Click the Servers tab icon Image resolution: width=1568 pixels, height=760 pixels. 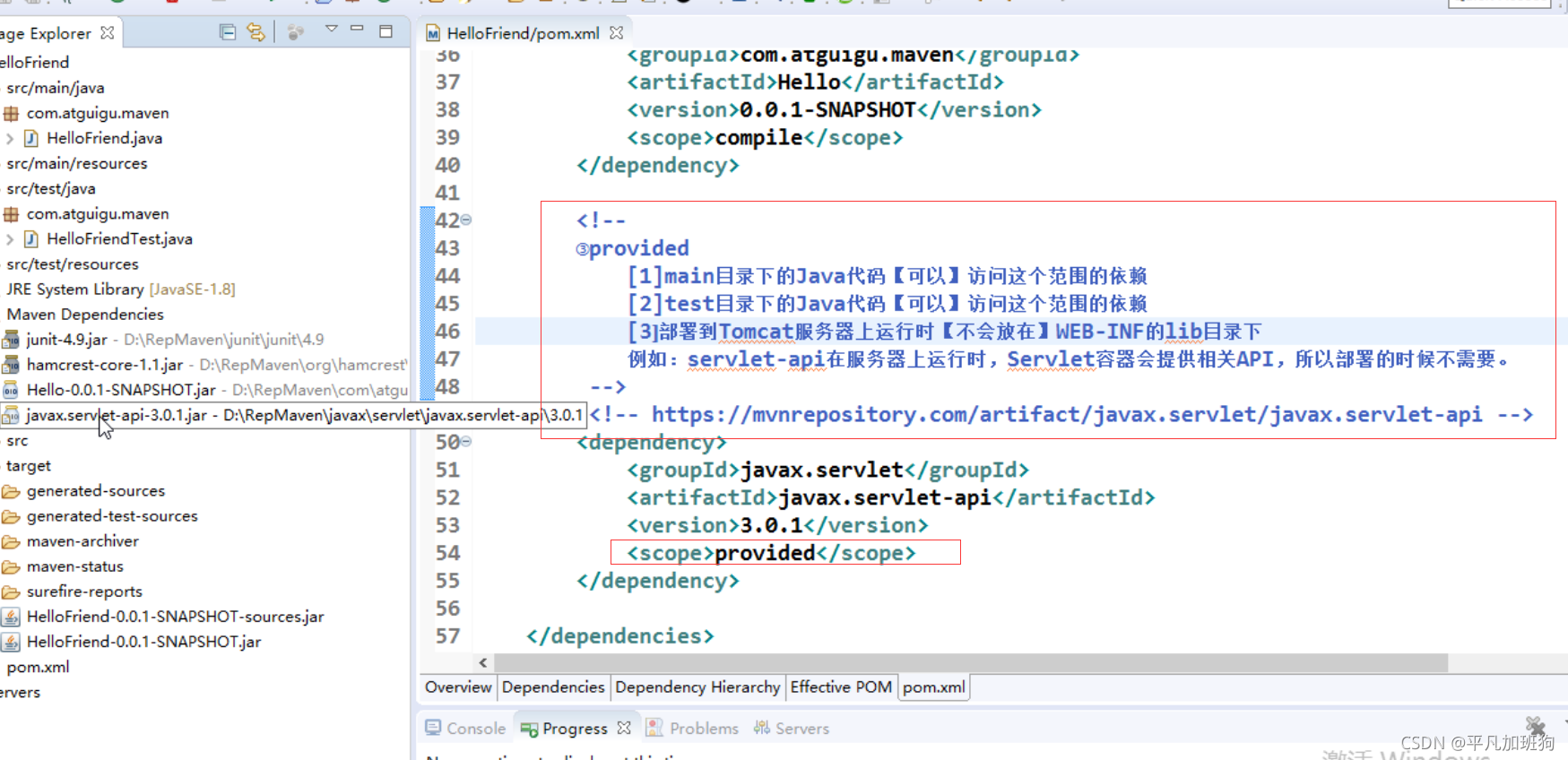tap(762, 728)
